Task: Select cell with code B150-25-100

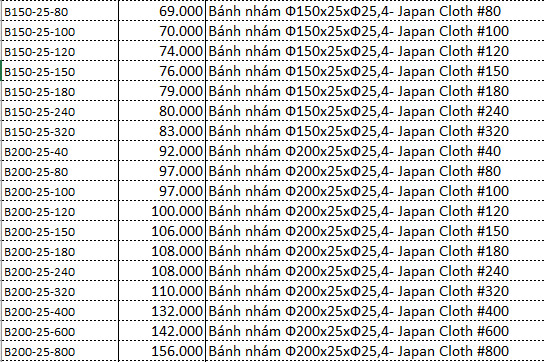Action: [60, 31]
